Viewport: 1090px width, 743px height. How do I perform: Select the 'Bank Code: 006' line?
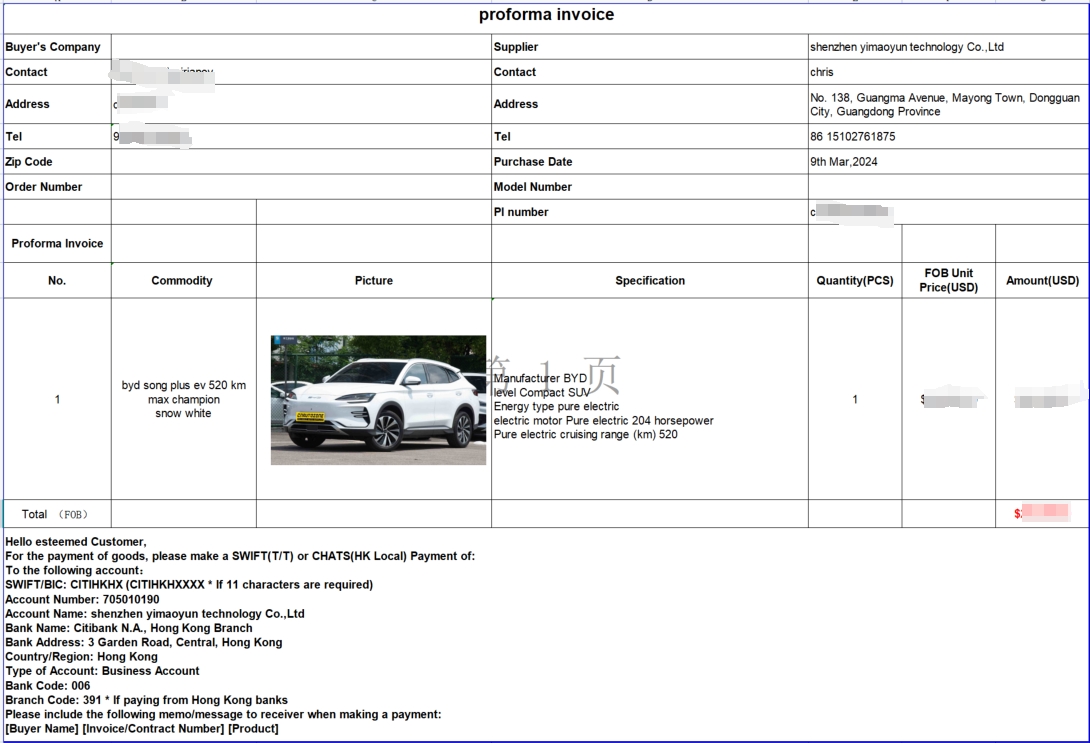[x=48, y=685]
